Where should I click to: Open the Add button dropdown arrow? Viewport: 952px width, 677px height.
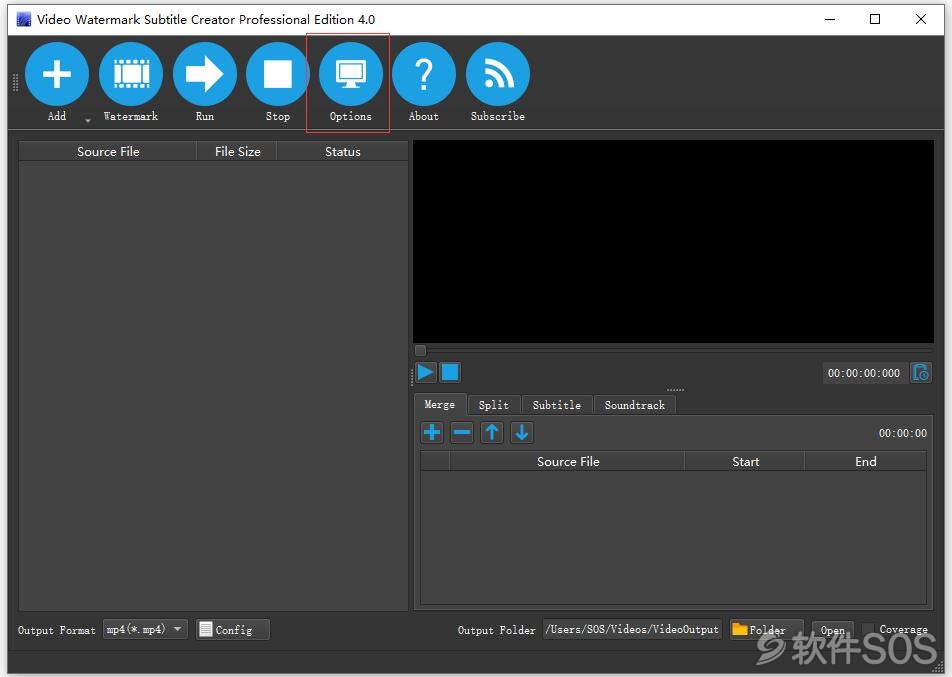pos(88,120)
